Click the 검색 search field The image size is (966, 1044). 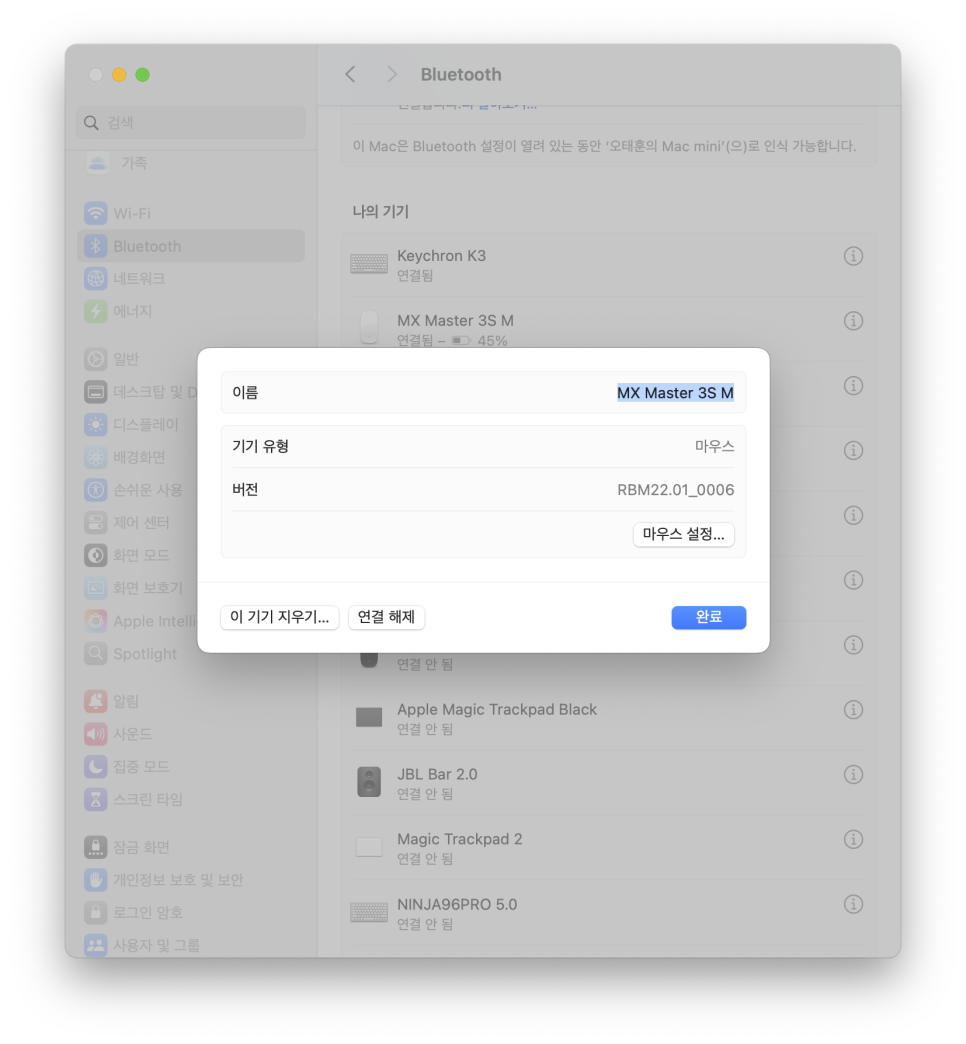coord(191,123)
